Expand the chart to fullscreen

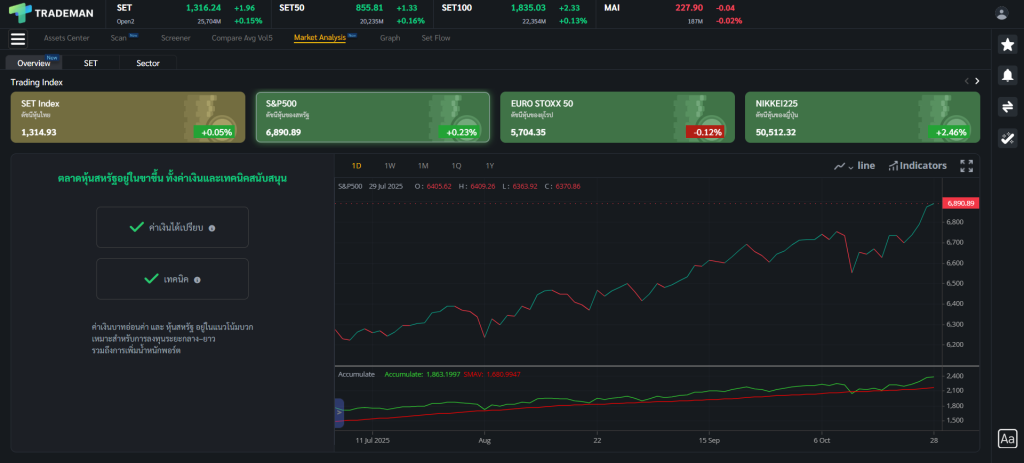[966, 166]
